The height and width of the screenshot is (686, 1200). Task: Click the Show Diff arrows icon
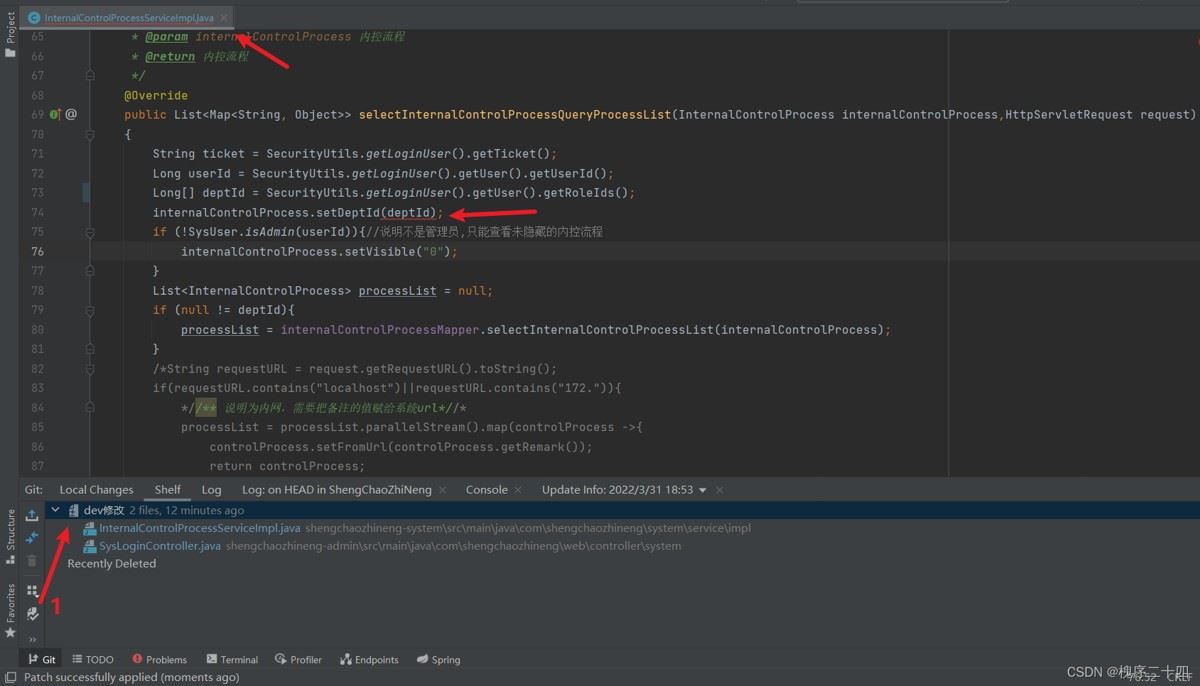[32, 538]
